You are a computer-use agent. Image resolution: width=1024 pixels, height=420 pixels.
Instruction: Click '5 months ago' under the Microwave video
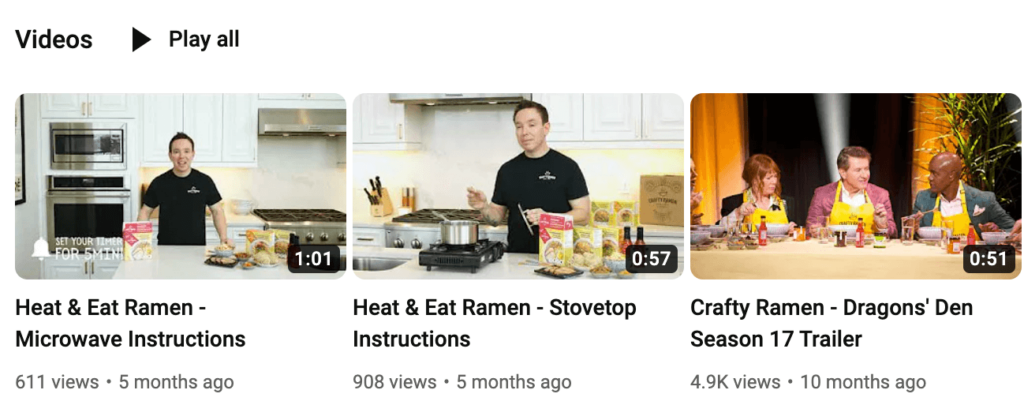(x=176, y=382)
